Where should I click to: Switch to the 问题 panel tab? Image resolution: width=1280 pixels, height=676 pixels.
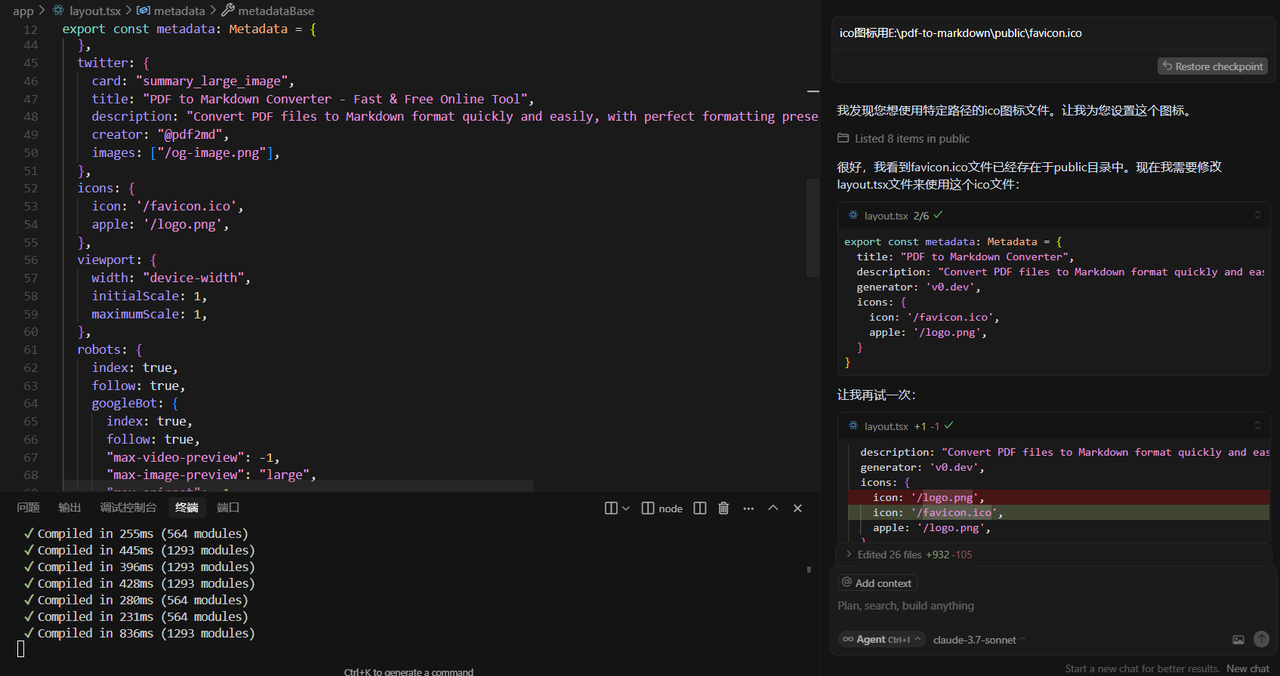[x=28, y=508]
